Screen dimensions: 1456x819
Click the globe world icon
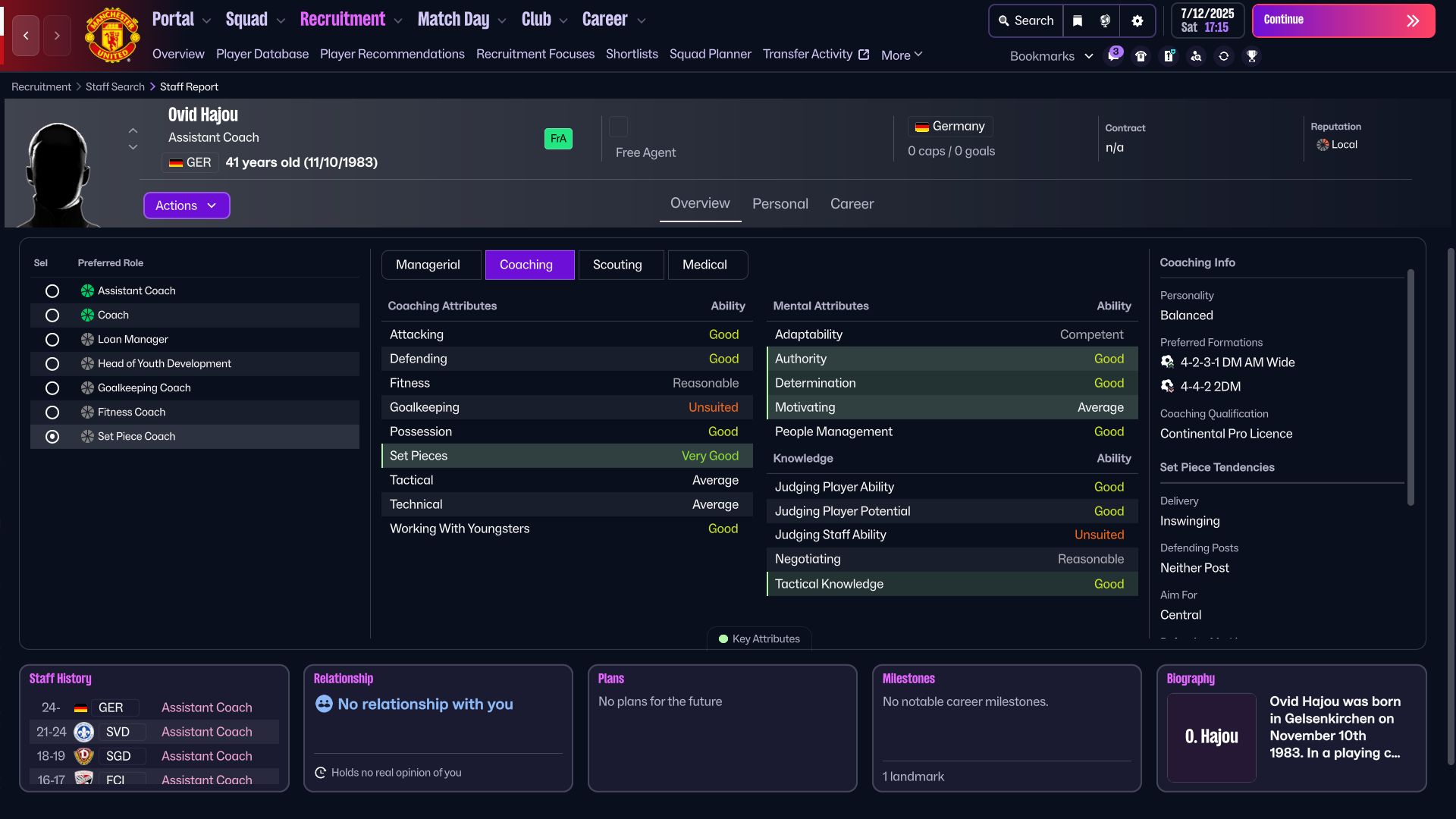pos(1105,20)
